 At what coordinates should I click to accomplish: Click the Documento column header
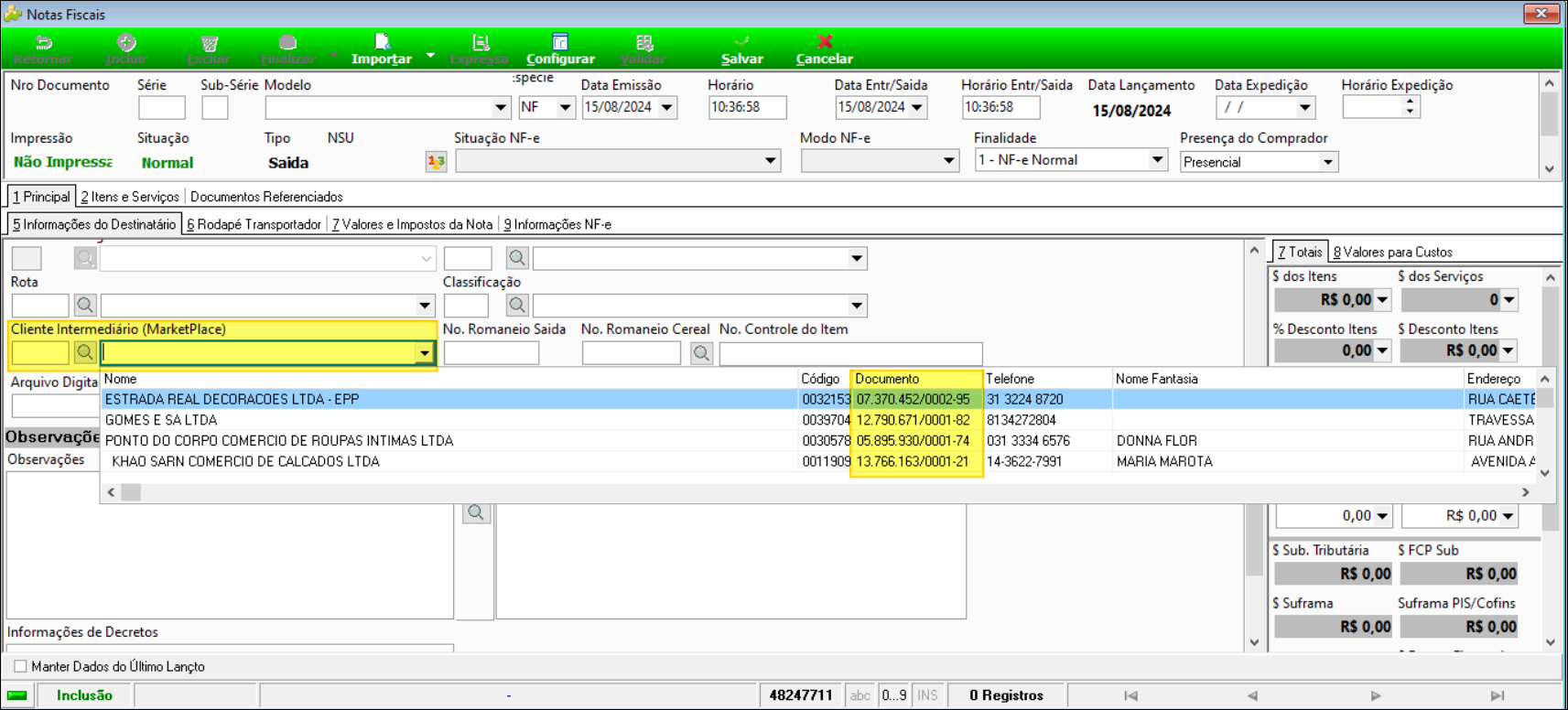[916, 379]
